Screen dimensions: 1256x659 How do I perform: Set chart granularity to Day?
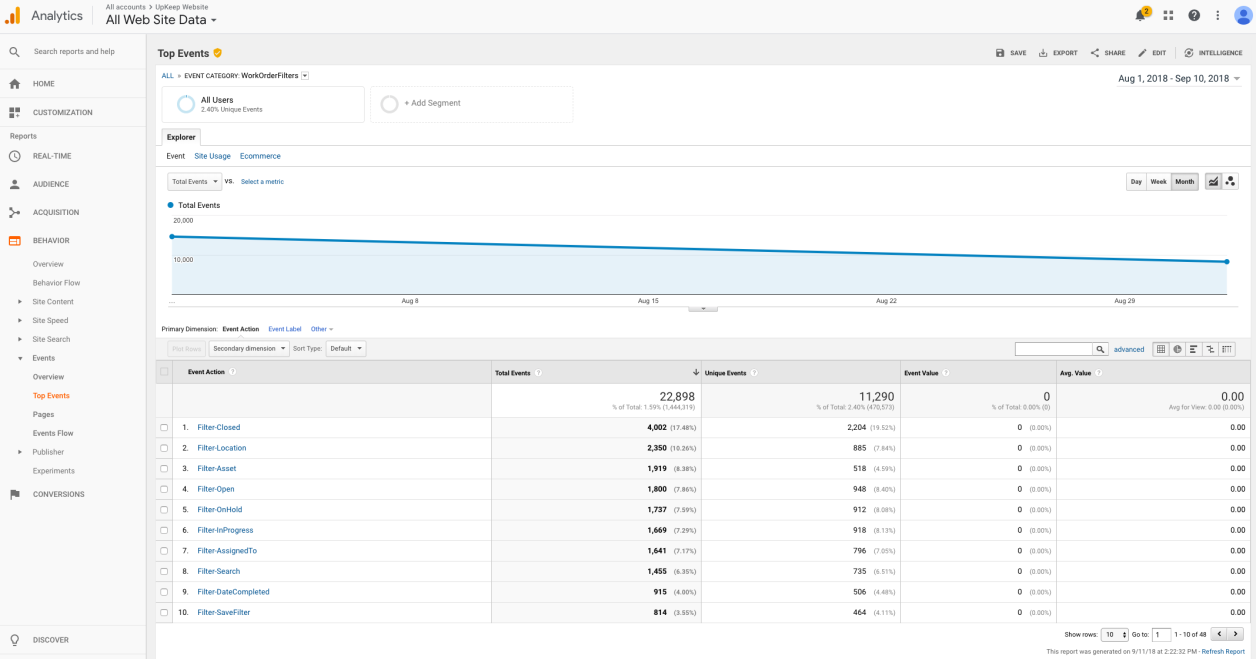pos(1136,182)
